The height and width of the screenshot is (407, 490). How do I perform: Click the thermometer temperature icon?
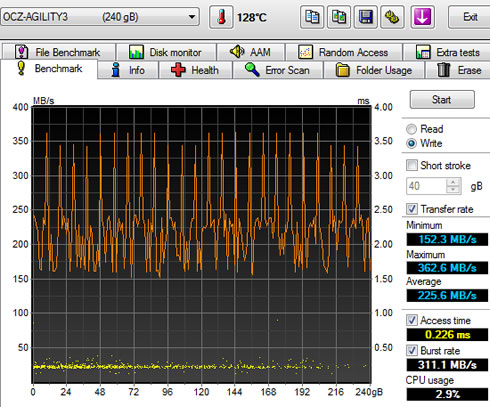pyautogui.click(x=221, y=17)
